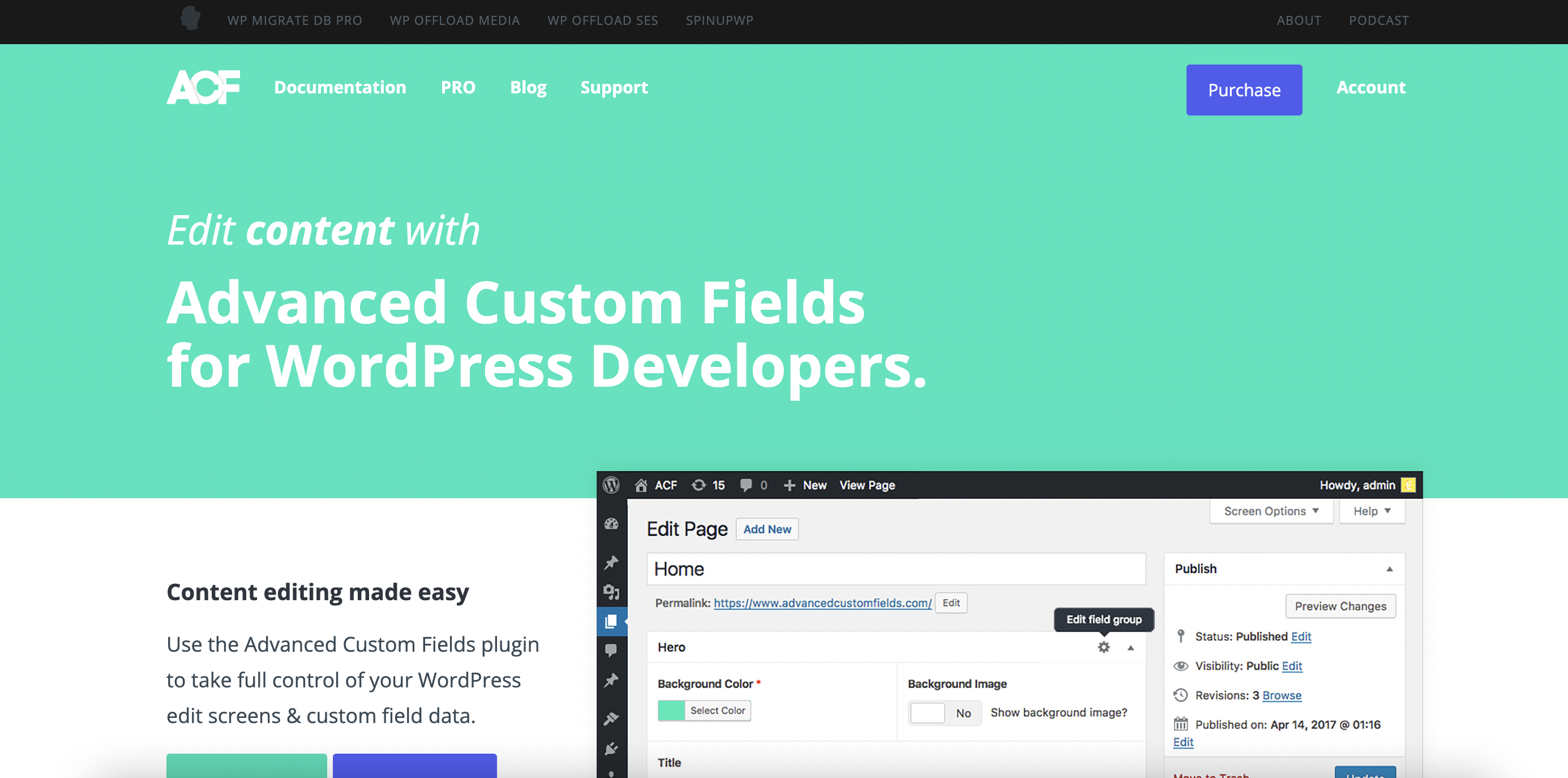
Task: Click the Edit button next to the permalink
Action: click(951, 602)
